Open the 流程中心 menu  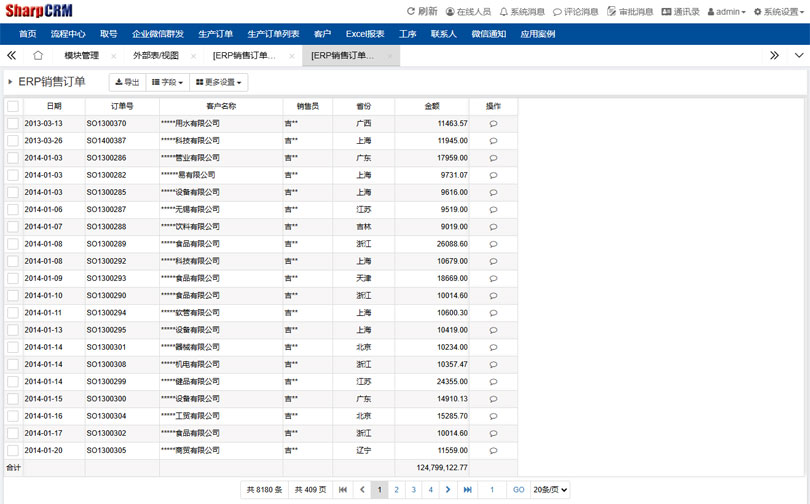[x=68, y=34]
